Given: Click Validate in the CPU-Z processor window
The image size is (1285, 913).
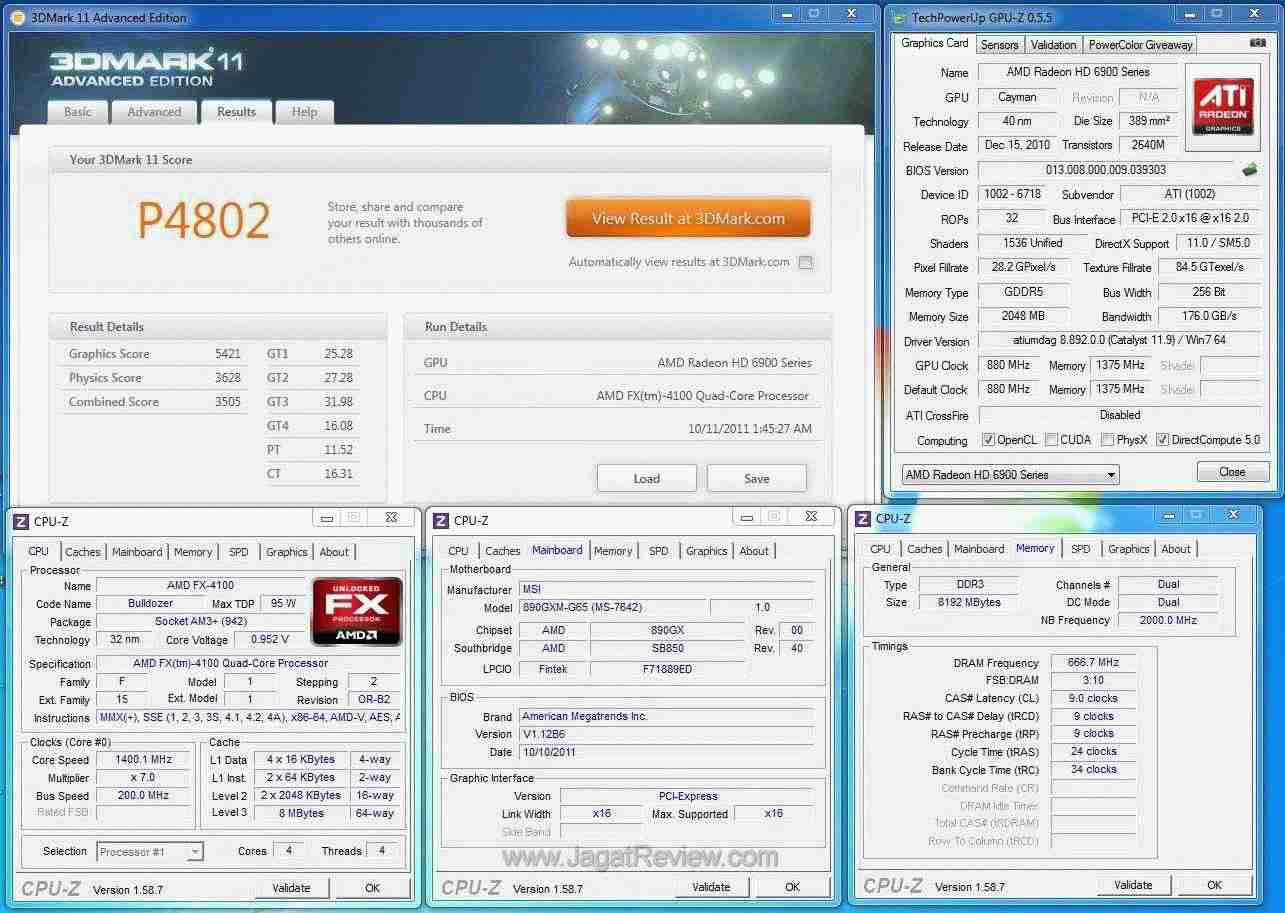Looking at the screenshot, I should [291, 888].
